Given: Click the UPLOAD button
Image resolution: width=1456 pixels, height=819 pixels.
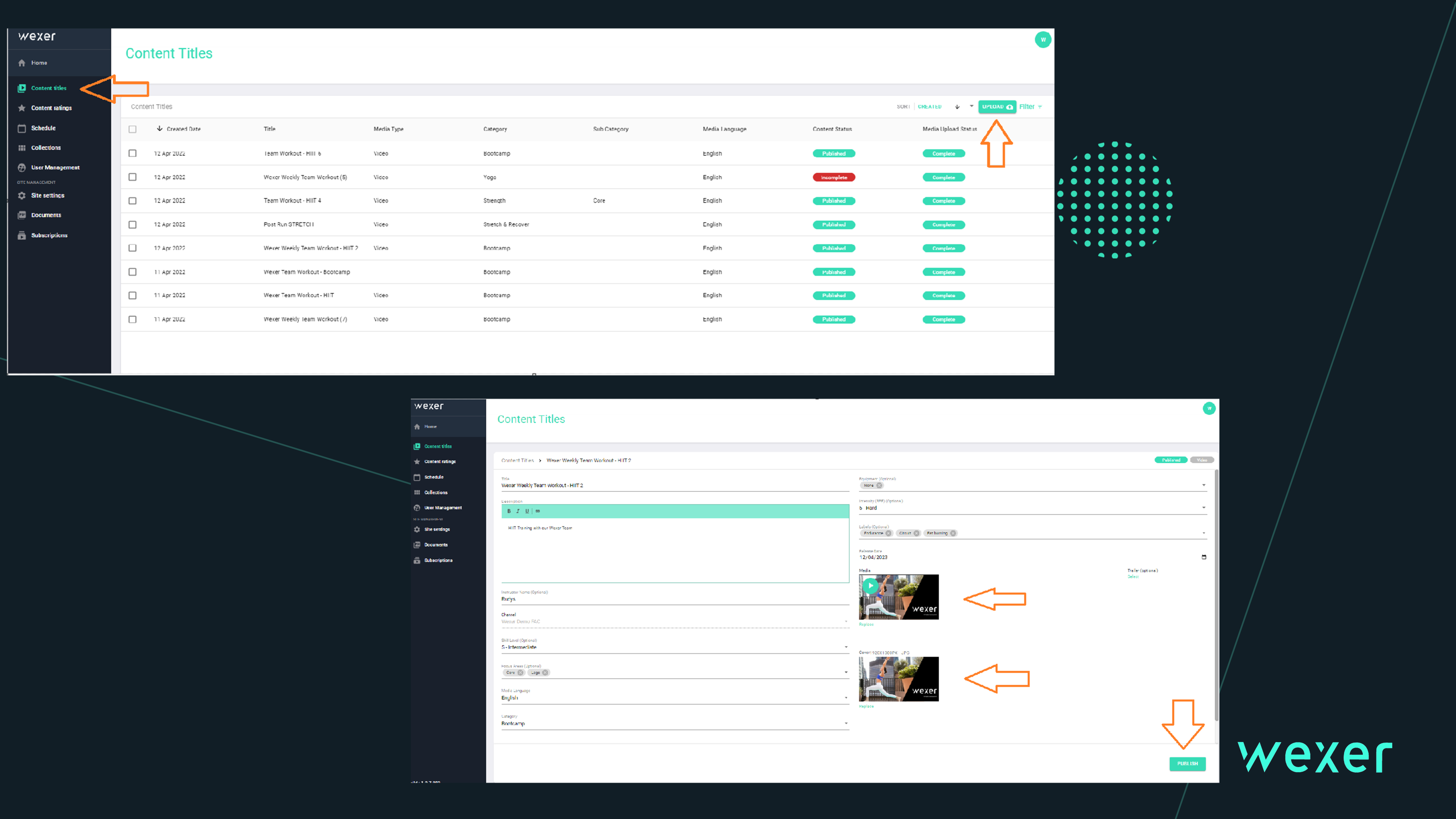Looking at the screenshot, I should [996, 107].
